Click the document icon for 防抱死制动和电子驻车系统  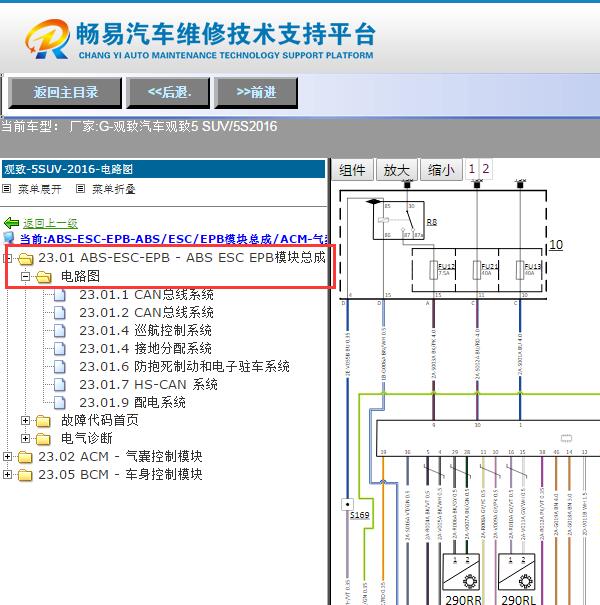point(59,367)
